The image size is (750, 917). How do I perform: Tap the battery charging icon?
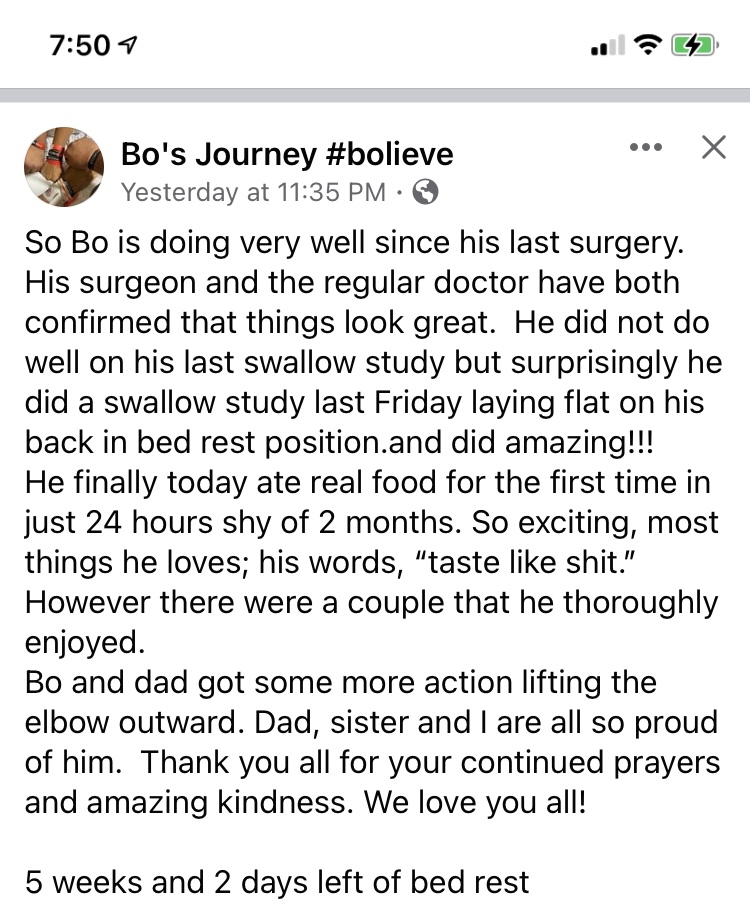tap(694, 45)
